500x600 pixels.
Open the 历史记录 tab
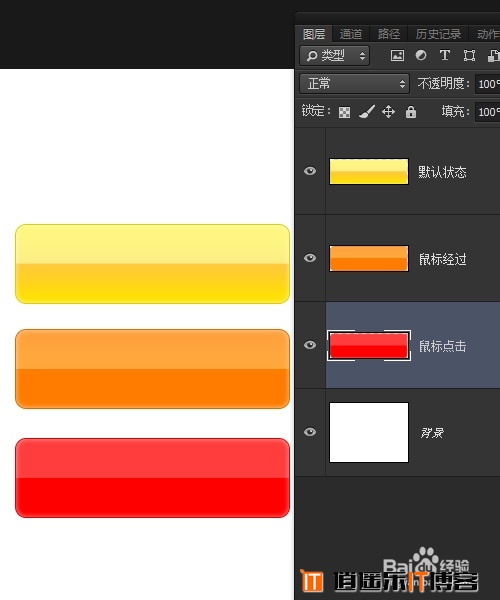[438, 34]
